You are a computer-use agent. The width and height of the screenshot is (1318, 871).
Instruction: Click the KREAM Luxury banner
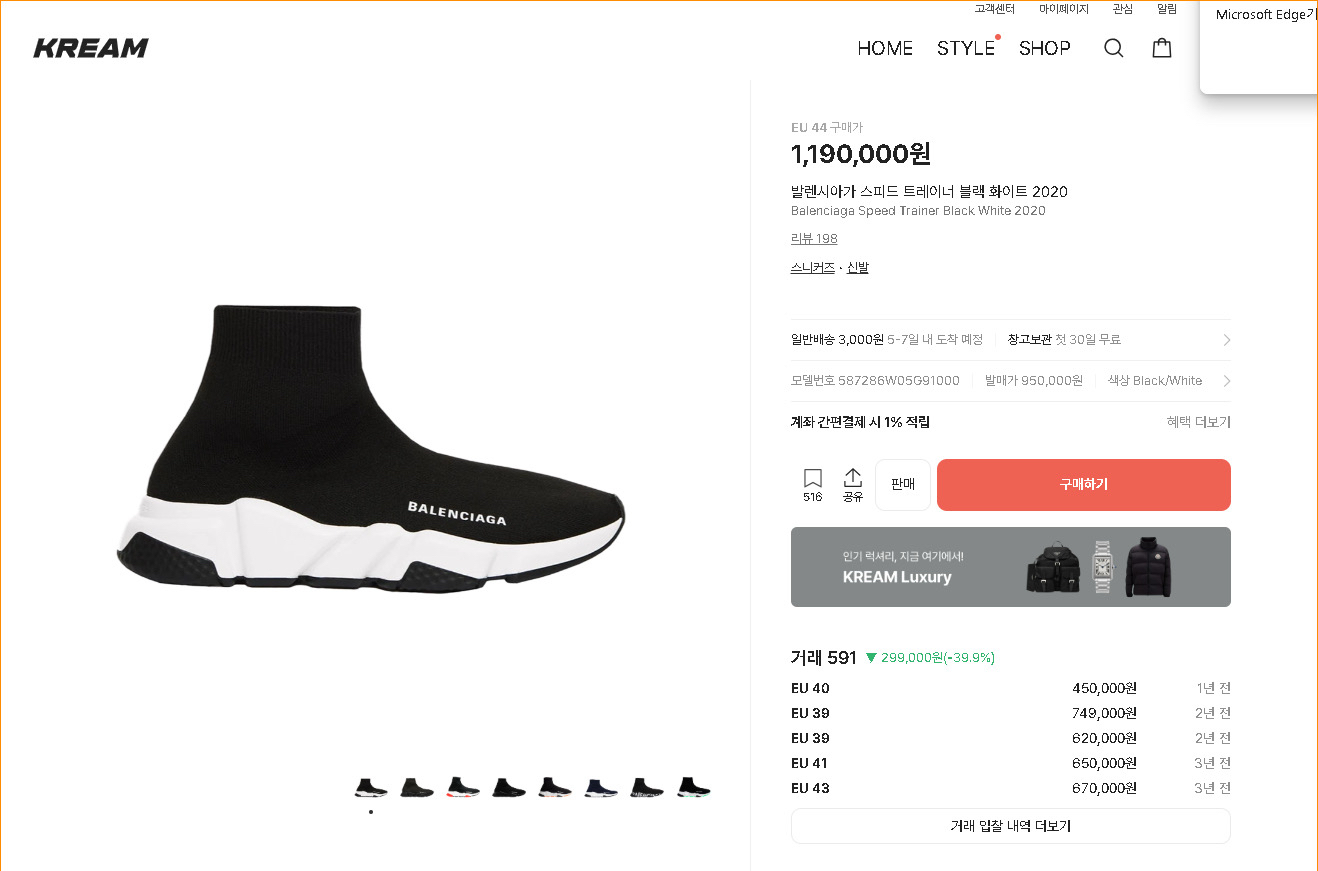tap(1010, 567)
